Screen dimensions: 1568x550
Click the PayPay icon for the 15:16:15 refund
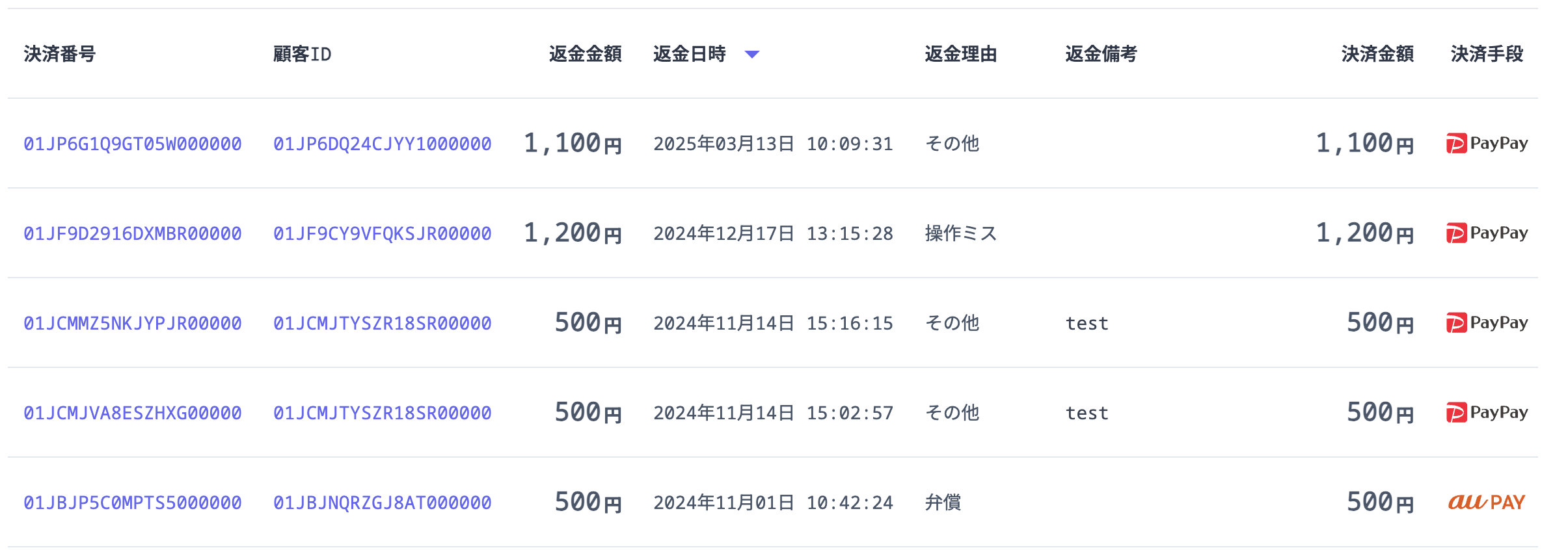click(1487, 322)
